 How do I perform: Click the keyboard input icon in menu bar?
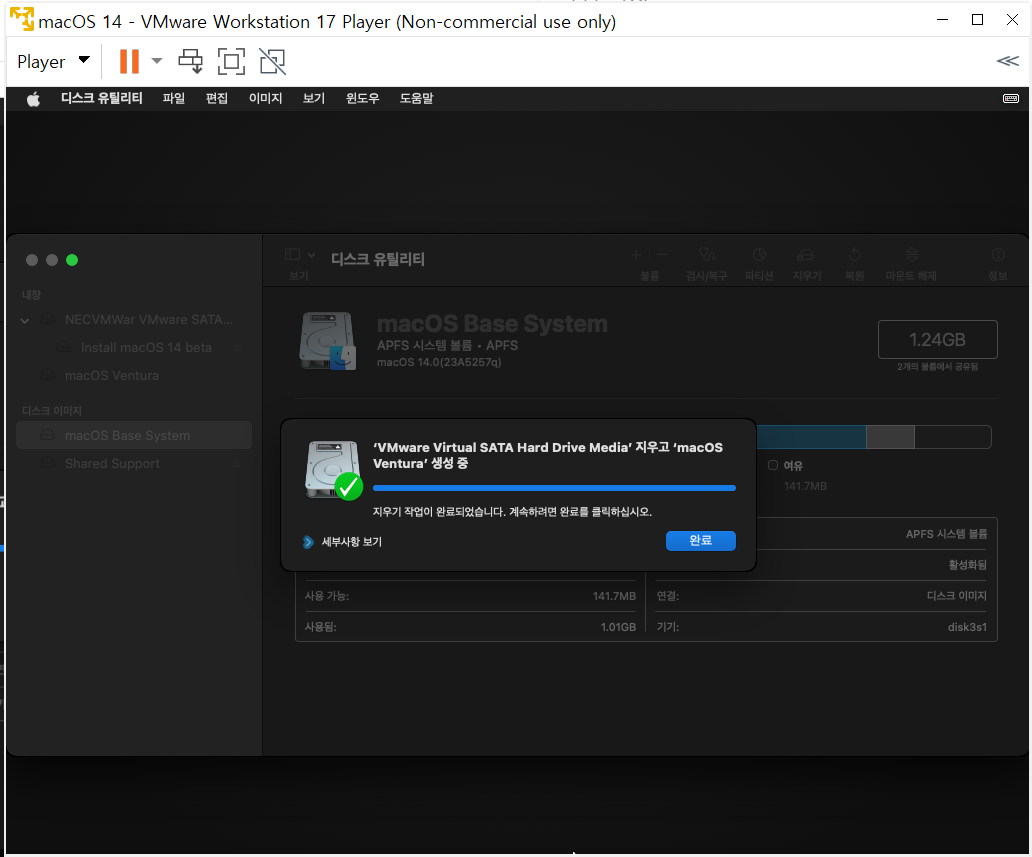1011,98
